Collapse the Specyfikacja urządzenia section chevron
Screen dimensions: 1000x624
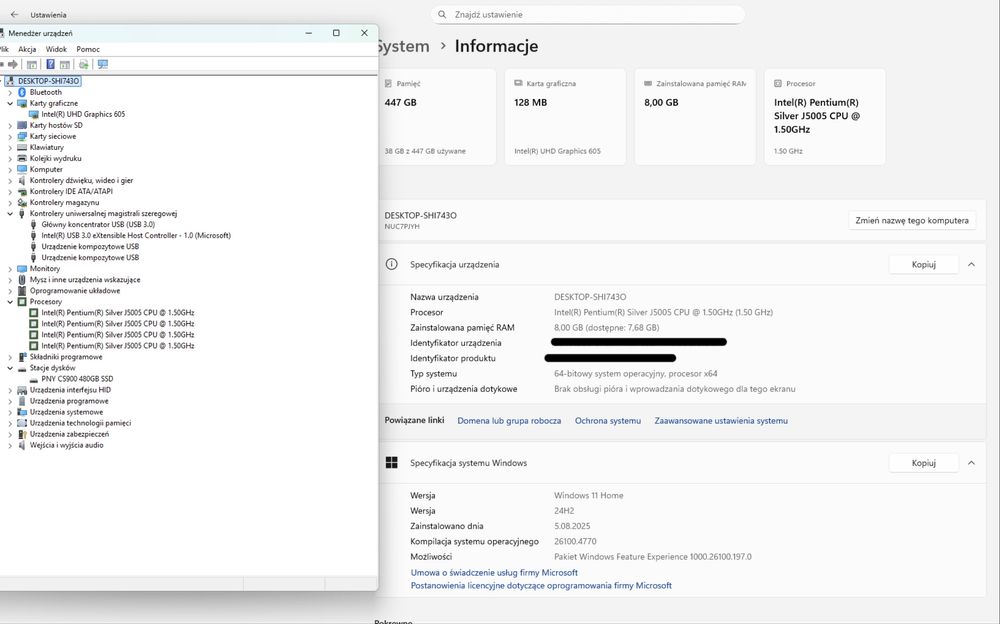(970, 264)
